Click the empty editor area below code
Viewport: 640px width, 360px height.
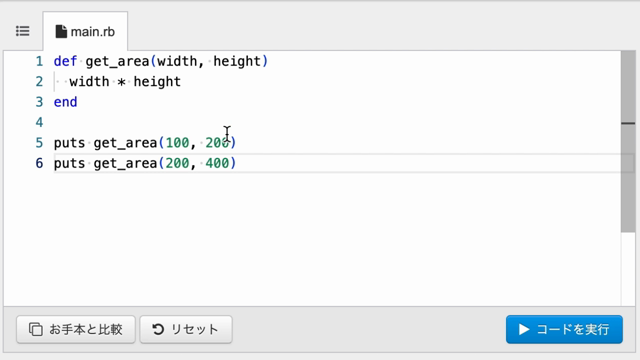coord(312,239)
